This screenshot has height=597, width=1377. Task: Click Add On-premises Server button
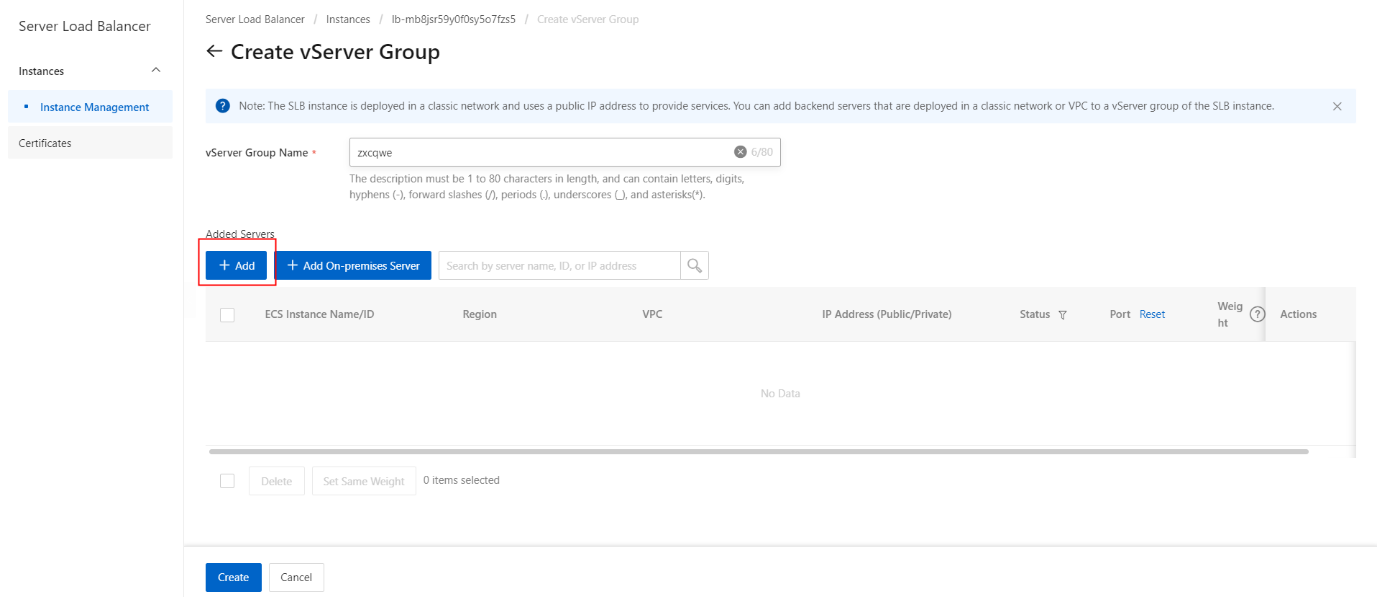(x=353, y=265)
